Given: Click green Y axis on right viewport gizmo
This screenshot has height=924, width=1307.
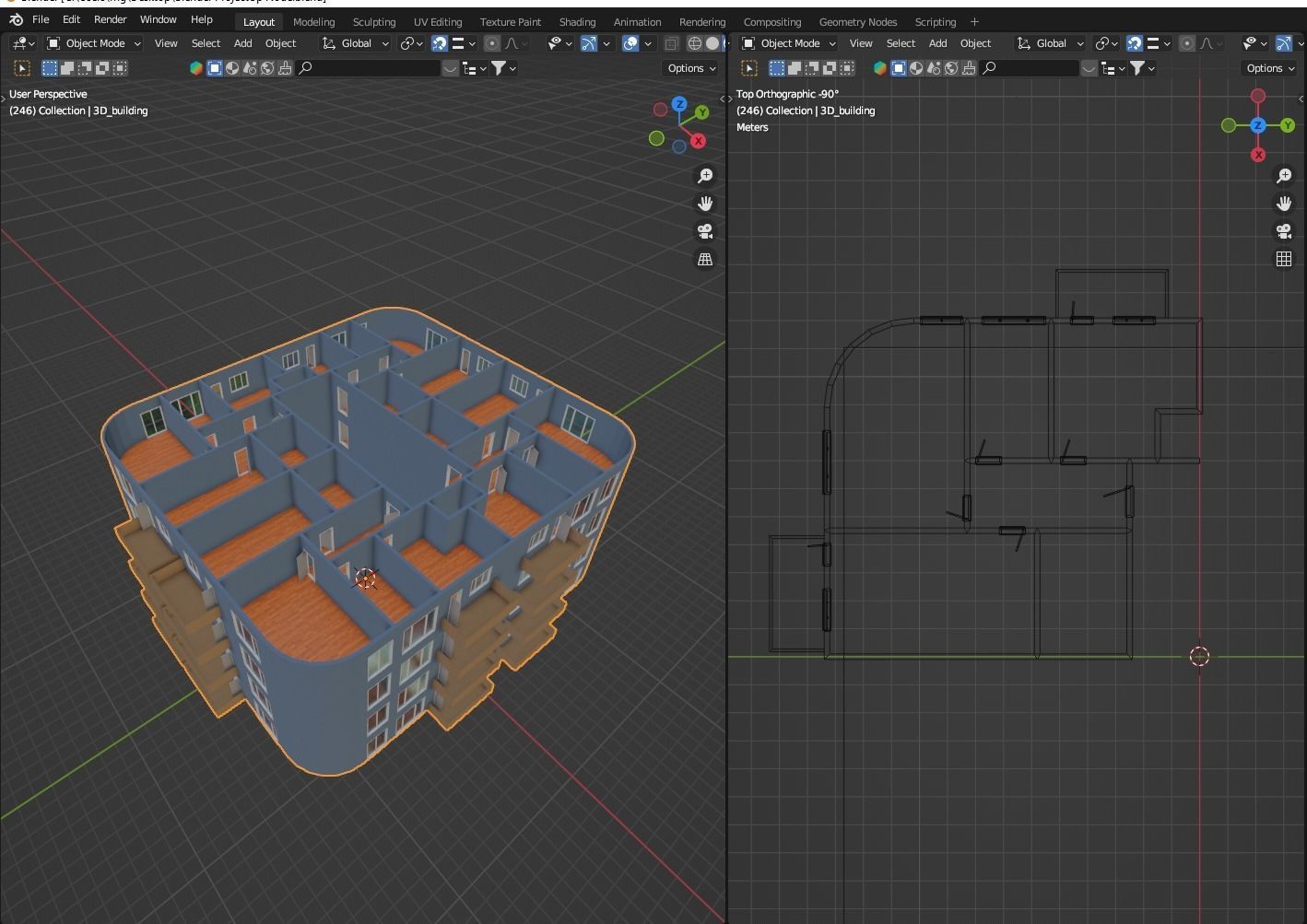Looking at the screenshot, I should click(1288, 125).
